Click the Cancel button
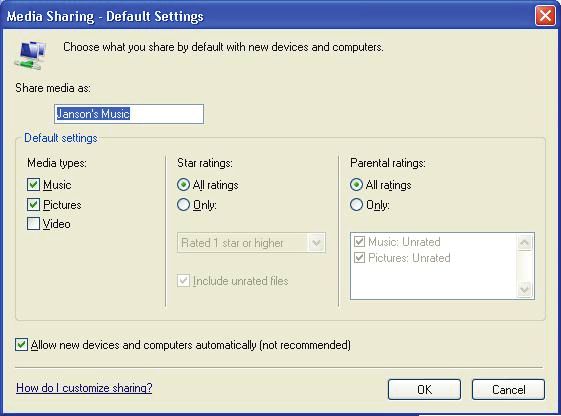561x416 pixels. pyautogui.click(x=508, y=389)
